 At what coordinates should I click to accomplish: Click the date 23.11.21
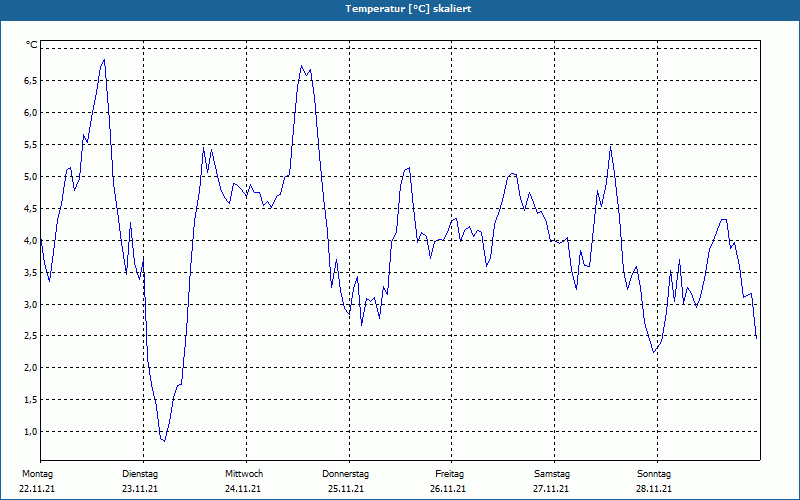[140, 489]
